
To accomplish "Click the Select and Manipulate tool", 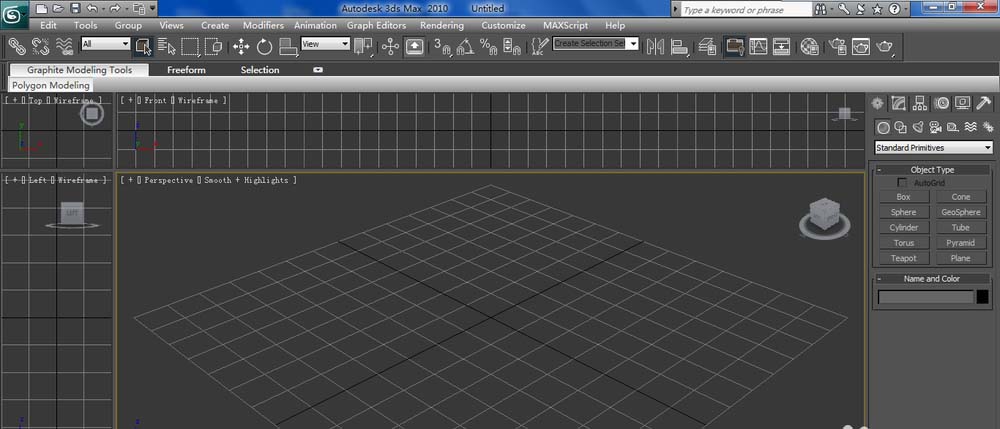I will (390, 47).
